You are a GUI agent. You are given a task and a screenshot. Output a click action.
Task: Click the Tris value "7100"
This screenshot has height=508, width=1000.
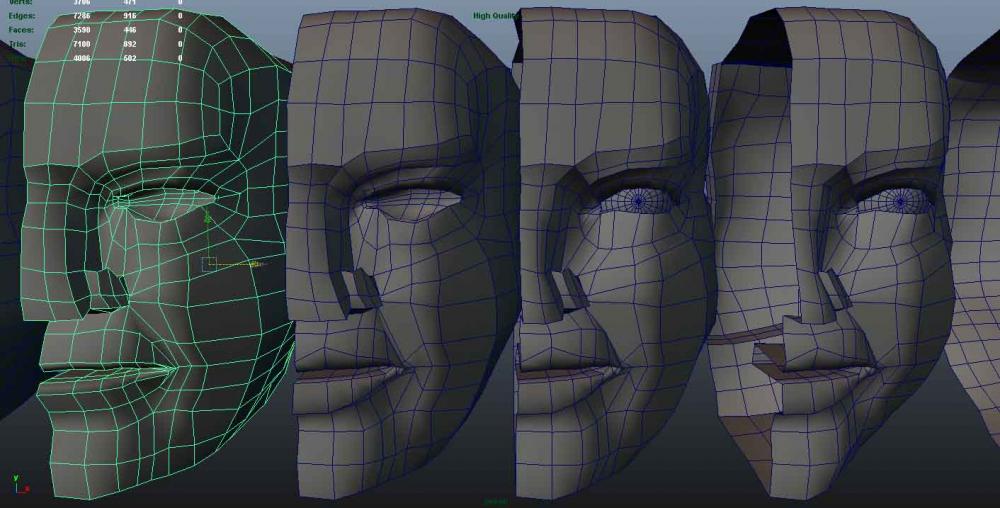tap(82, 44)
